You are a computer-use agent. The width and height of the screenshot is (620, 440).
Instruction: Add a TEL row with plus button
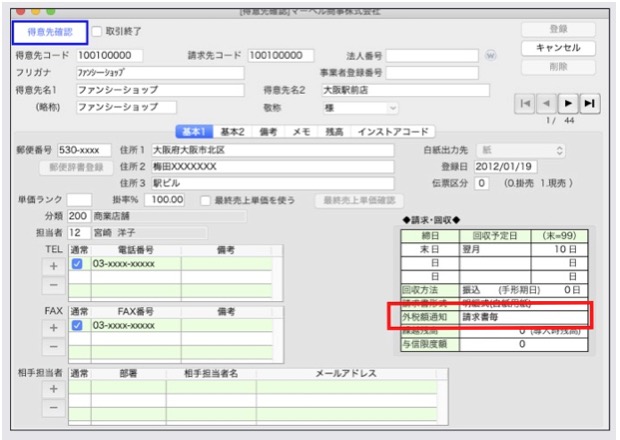pyautogui.click(x=52, y=266)
